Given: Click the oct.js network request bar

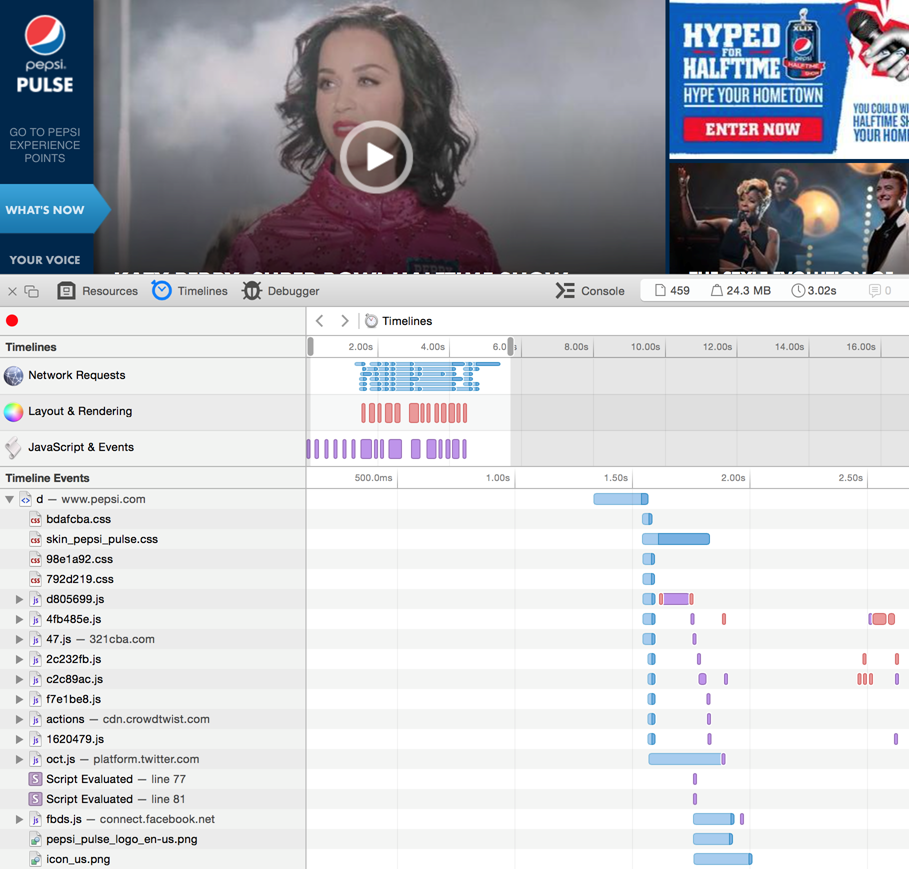Looking at the screenshot, I should point(686,759).
